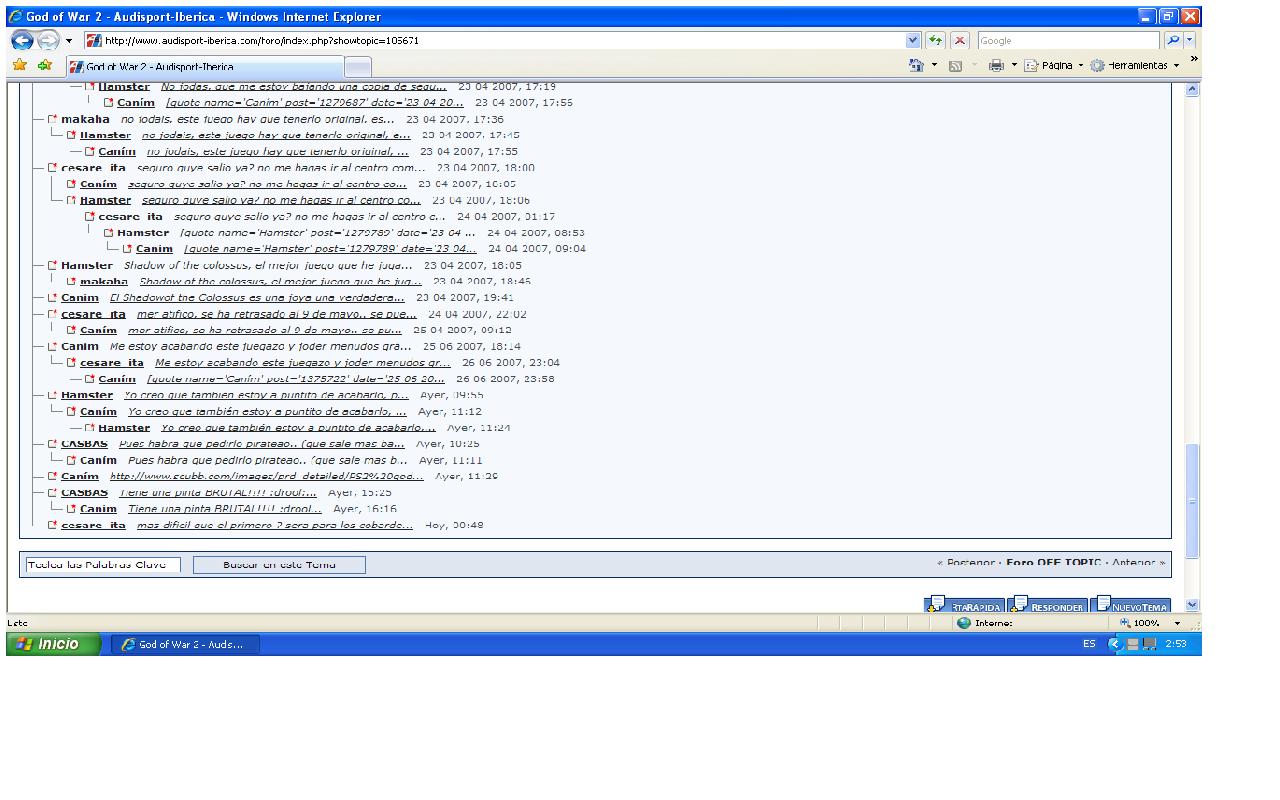Open Canim's ecubb.com link post
1280x800 pixels.
267,476
